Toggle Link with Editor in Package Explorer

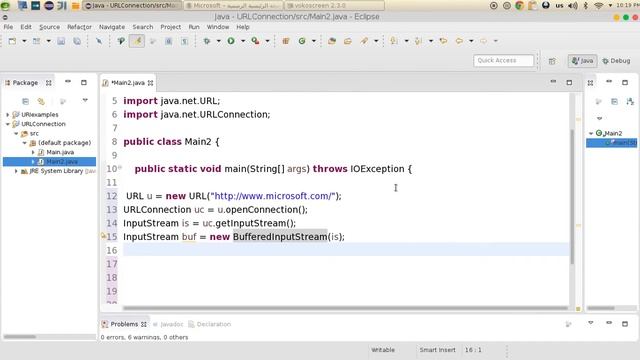pos(41,101)
